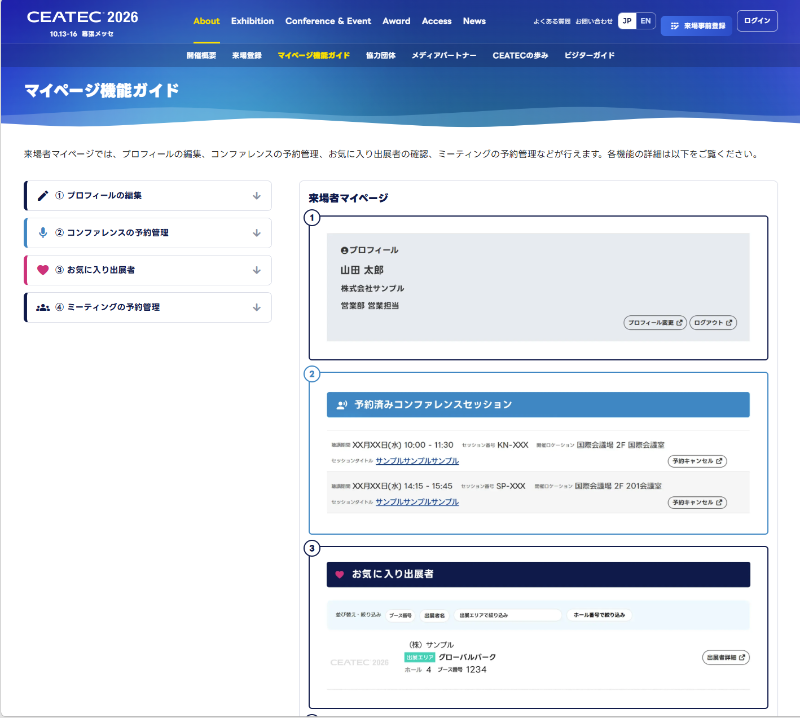Click 出展エリア green tag

(x=419, y=657)
